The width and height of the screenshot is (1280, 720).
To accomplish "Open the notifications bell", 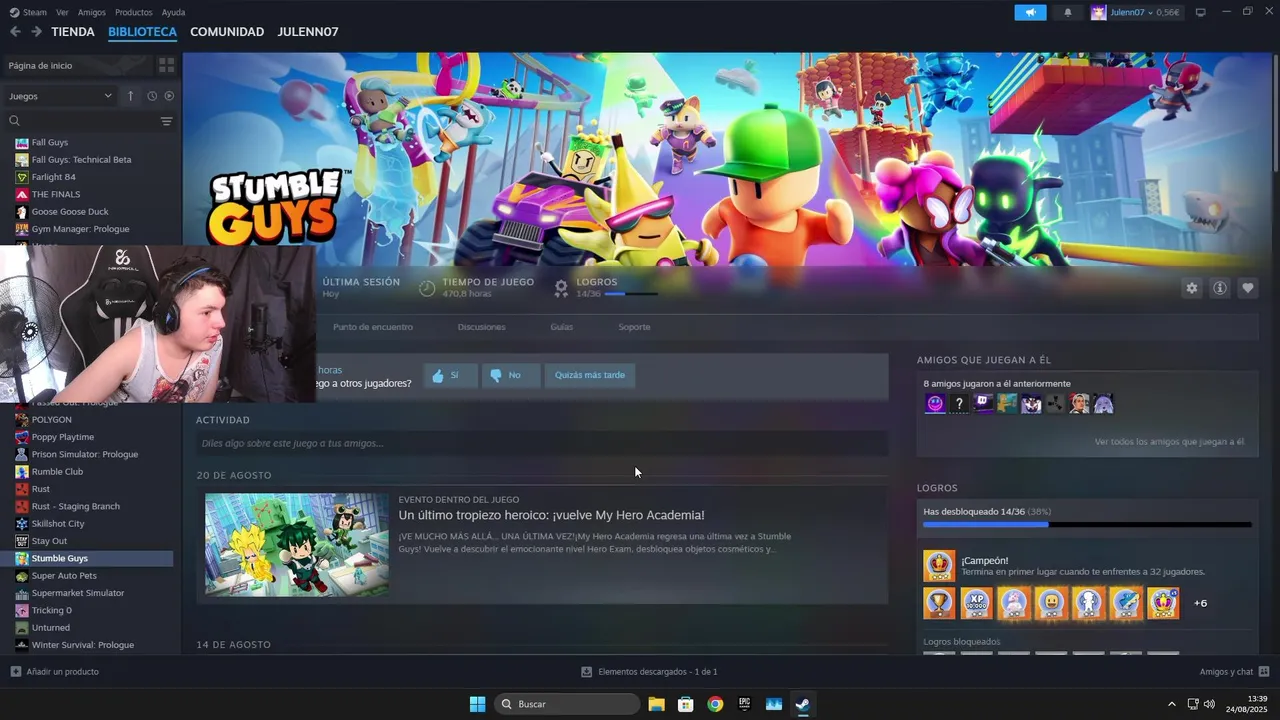I will coord(1068,12).
